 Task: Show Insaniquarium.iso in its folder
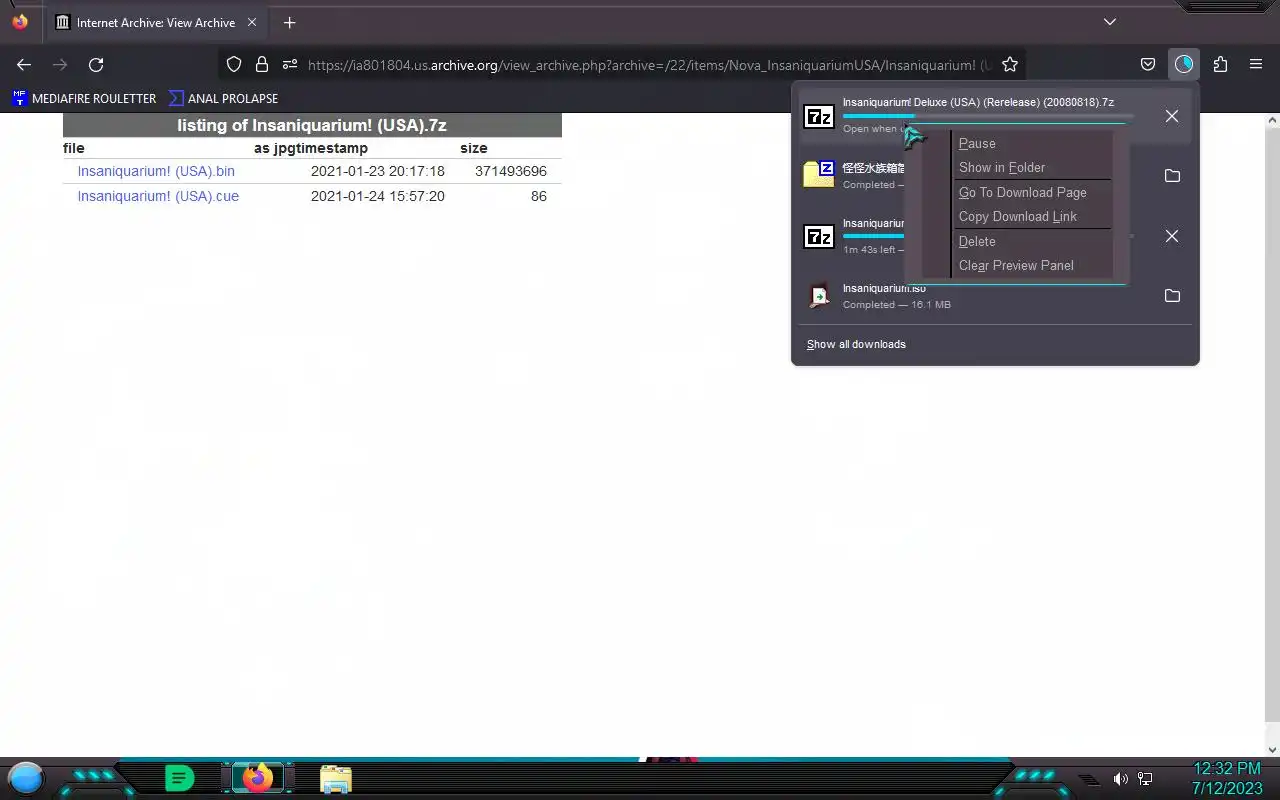(1172, 296)
